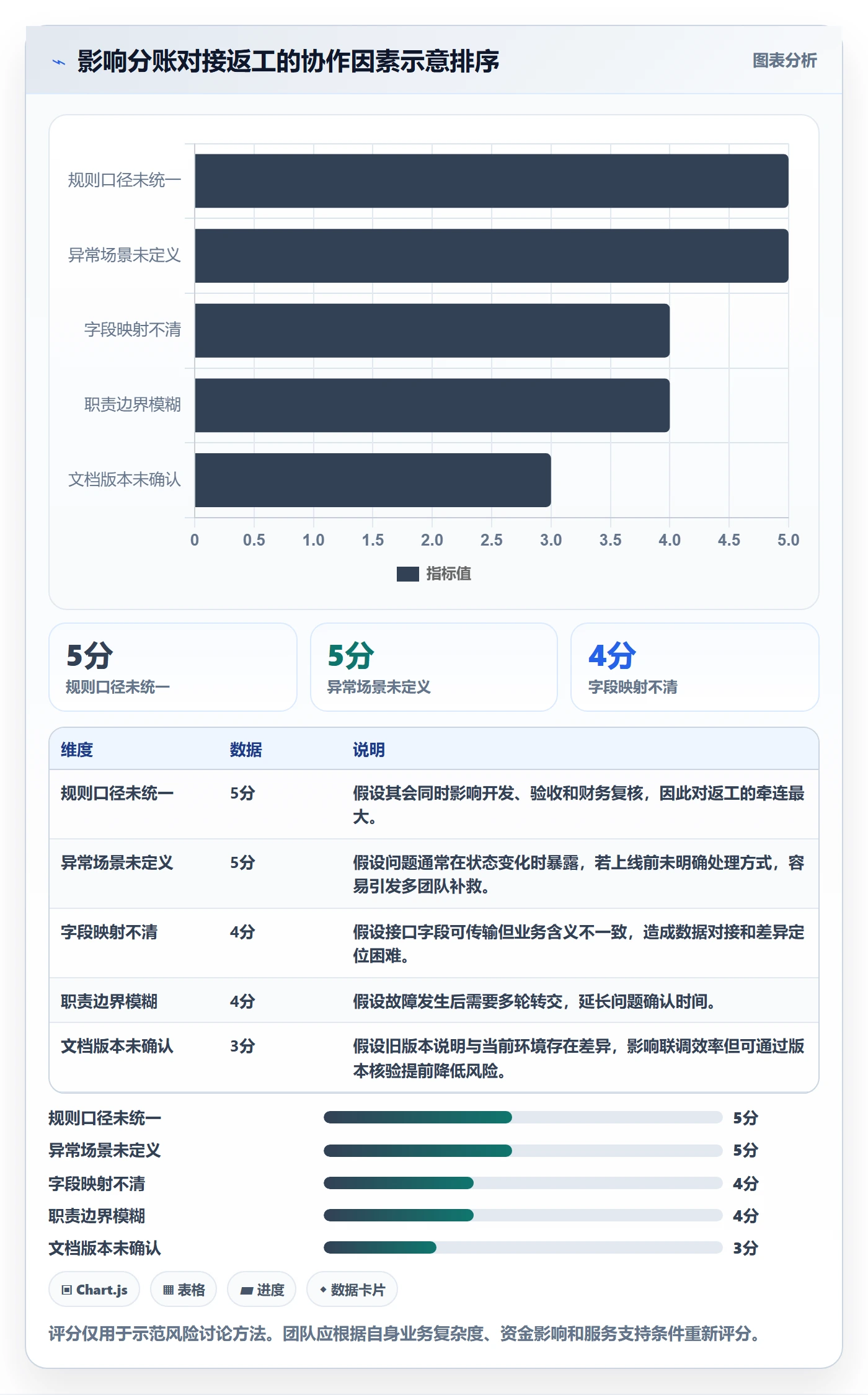868x1395 pixels.
Task: Click the 职责边界模糊 progress bar
Action: [x=523, y=1215]
